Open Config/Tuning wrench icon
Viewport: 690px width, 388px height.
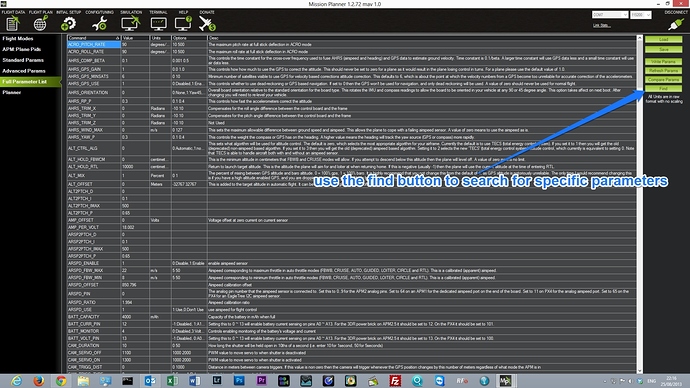(99, 23)
